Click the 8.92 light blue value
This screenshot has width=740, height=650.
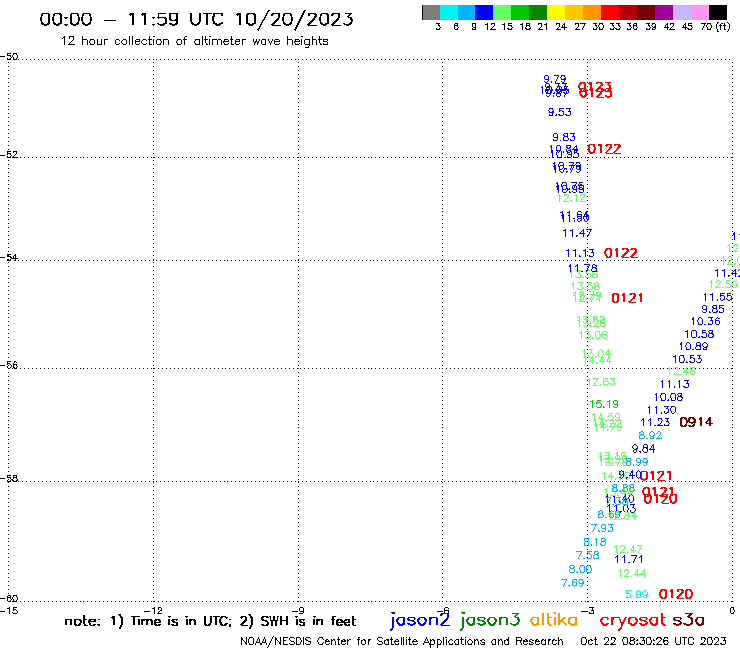(650, 435)
